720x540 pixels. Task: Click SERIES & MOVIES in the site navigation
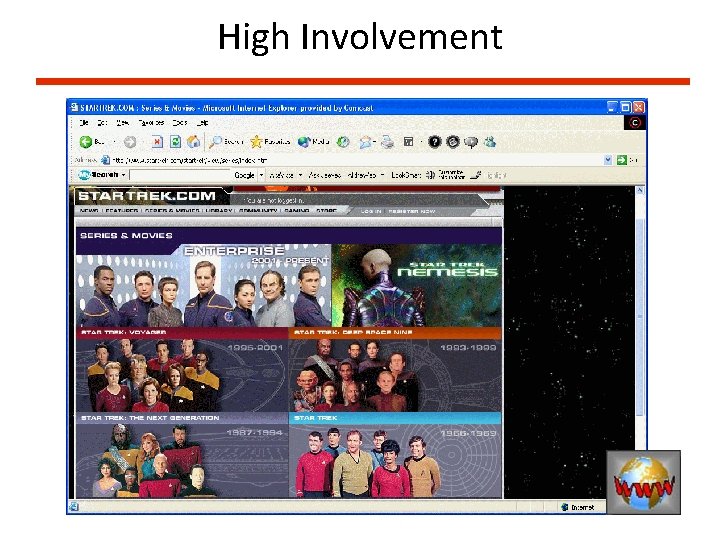click(172, 210)
